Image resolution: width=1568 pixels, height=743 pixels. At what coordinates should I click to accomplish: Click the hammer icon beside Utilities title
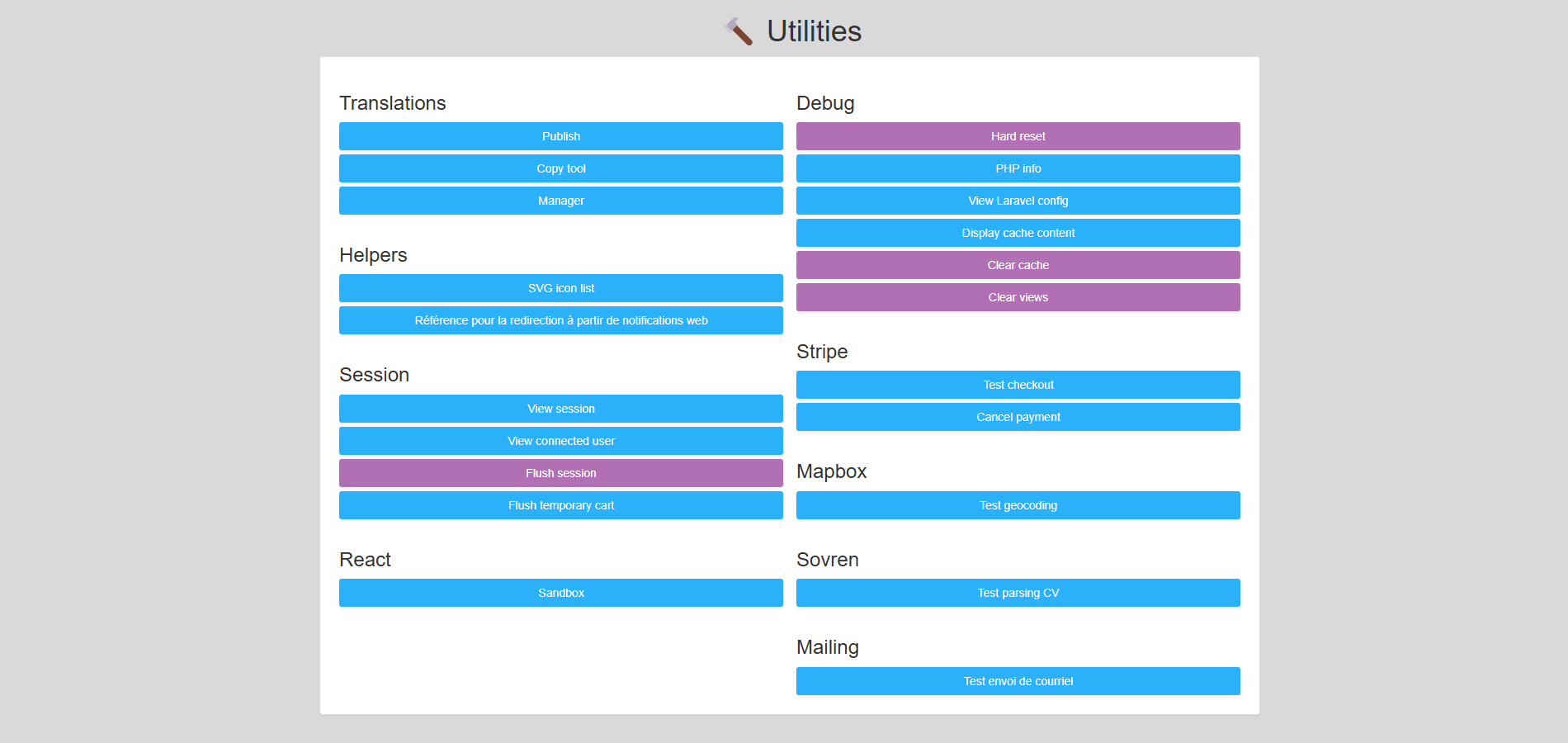[739, 31]
